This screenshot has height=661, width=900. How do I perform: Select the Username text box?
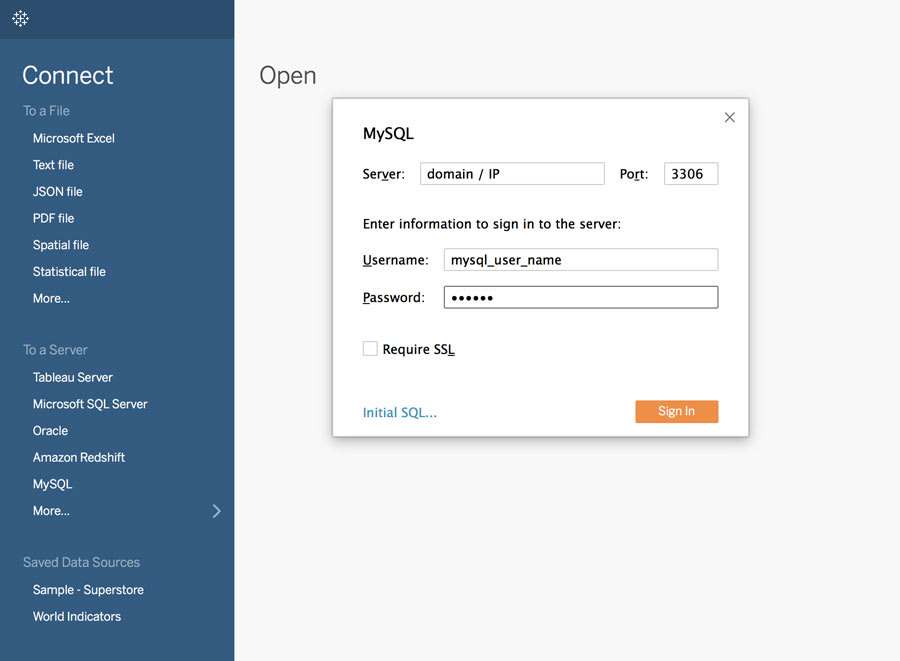click(580, 259)
